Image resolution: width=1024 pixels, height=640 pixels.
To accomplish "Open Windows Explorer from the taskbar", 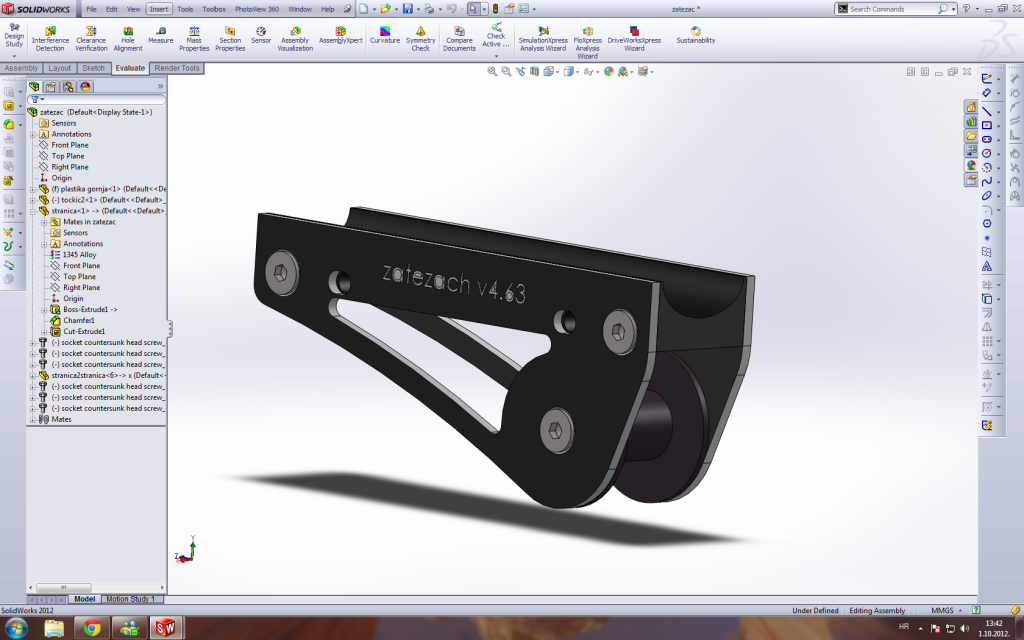I will pyautogui.click(x=54, y=628).
